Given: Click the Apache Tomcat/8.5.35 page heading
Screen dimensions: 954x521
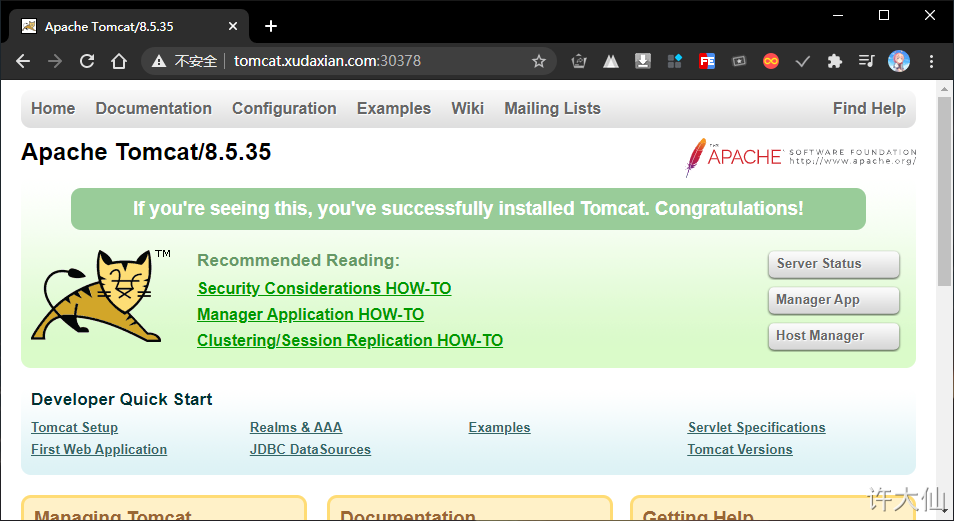Looking at the screenshot, I should [146, 152].
